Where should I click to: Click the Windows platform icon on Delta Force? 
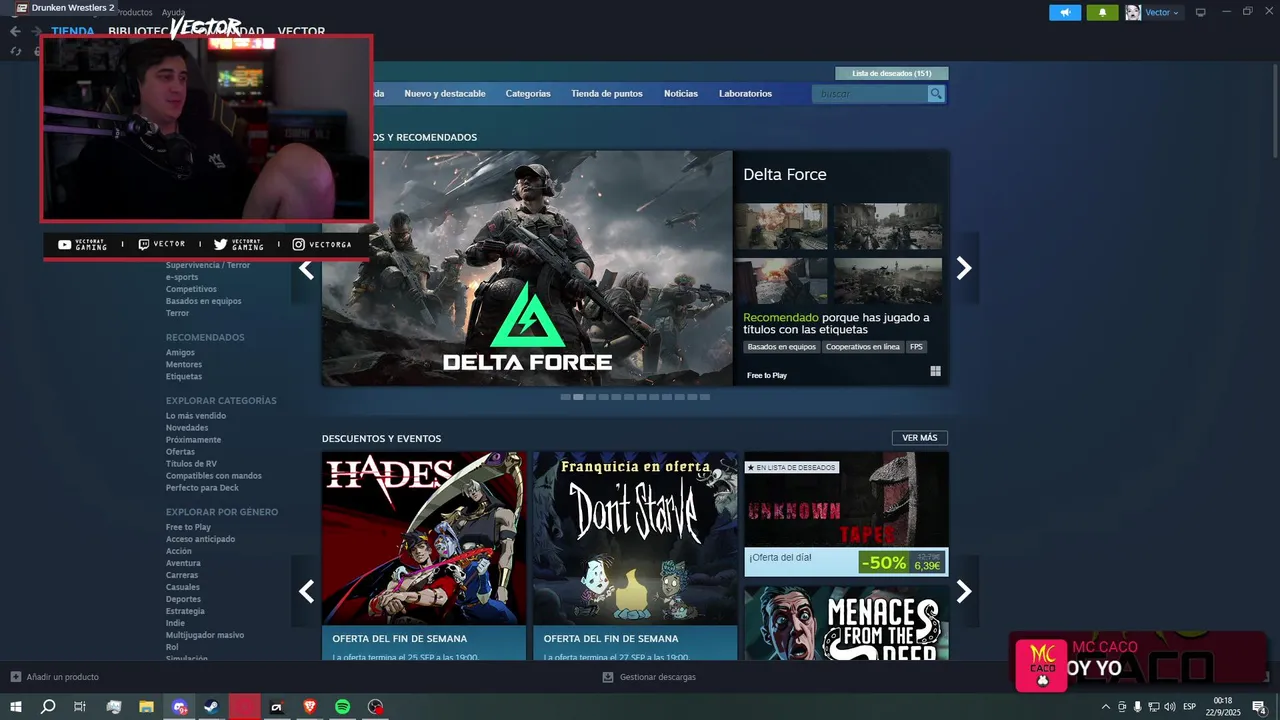point(935,371)
